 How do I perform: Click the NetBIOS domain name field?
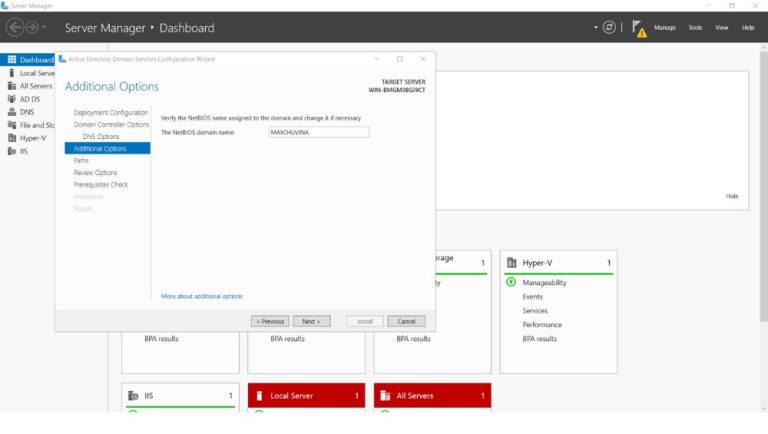pyautogui.click(x=319, y=132)
